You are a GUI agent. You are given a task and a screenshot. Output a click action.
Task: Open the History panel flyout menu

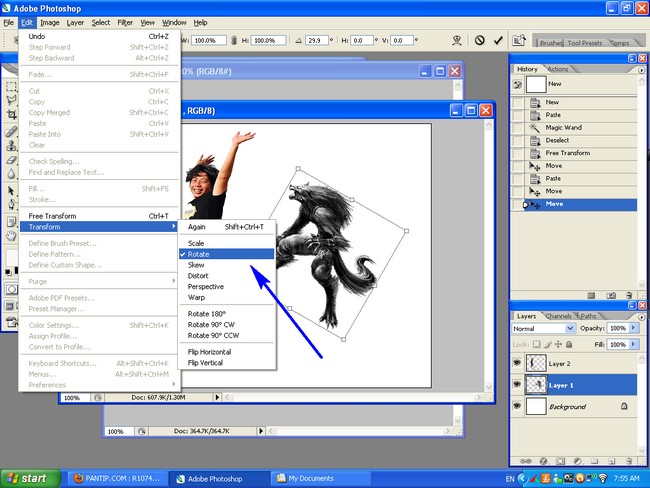tap(642, 70)
